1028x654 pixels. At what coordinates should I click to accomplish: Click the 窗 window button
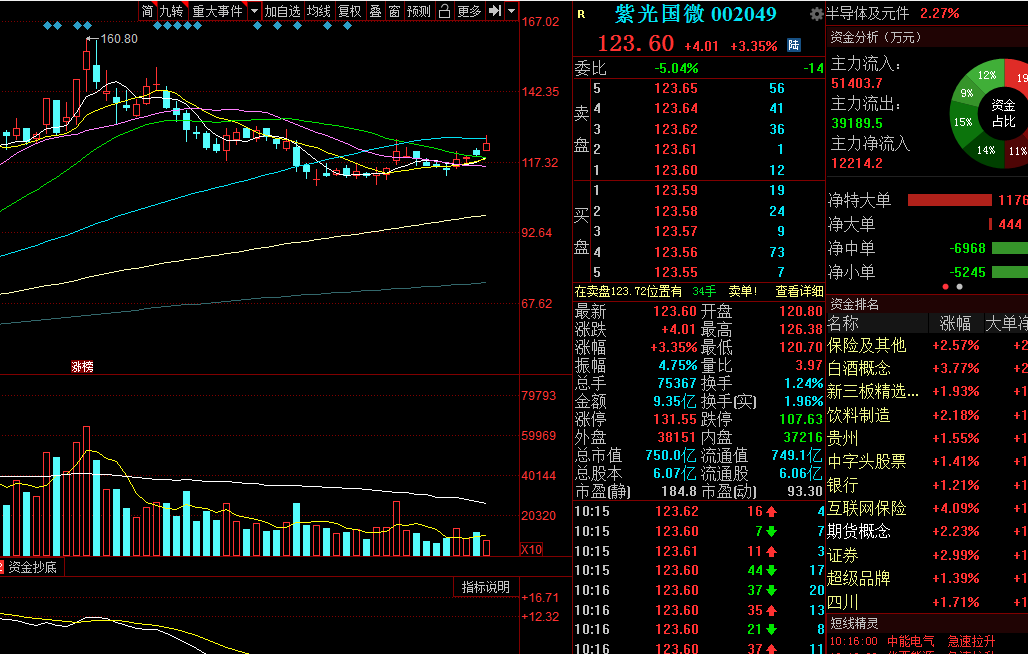click(394, 10)
